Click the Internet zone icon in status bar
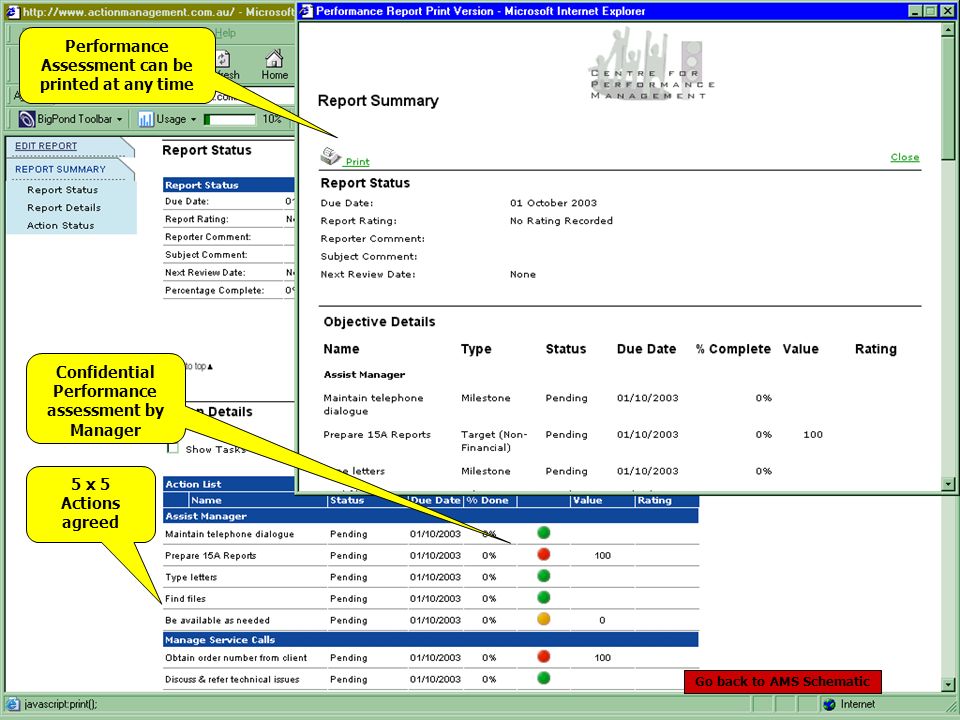 pos(829,704)
